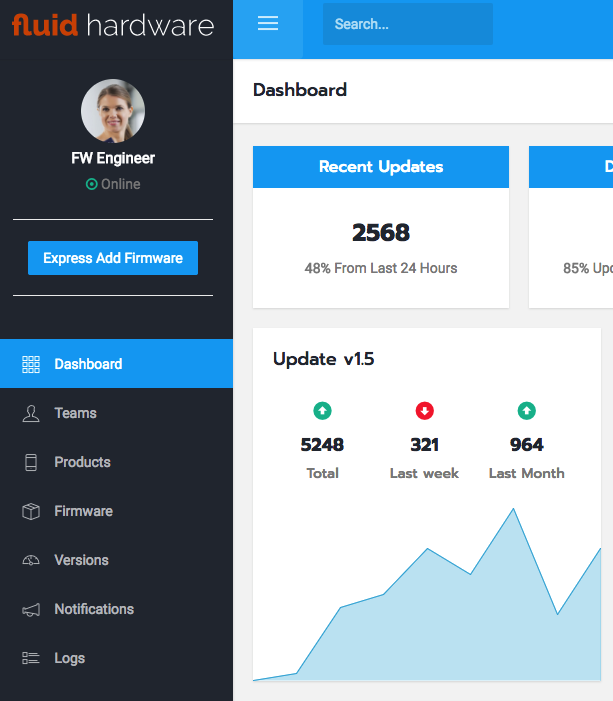Click the green Total up-arrow icon
The image size is (613, 701).
(322, 411)
